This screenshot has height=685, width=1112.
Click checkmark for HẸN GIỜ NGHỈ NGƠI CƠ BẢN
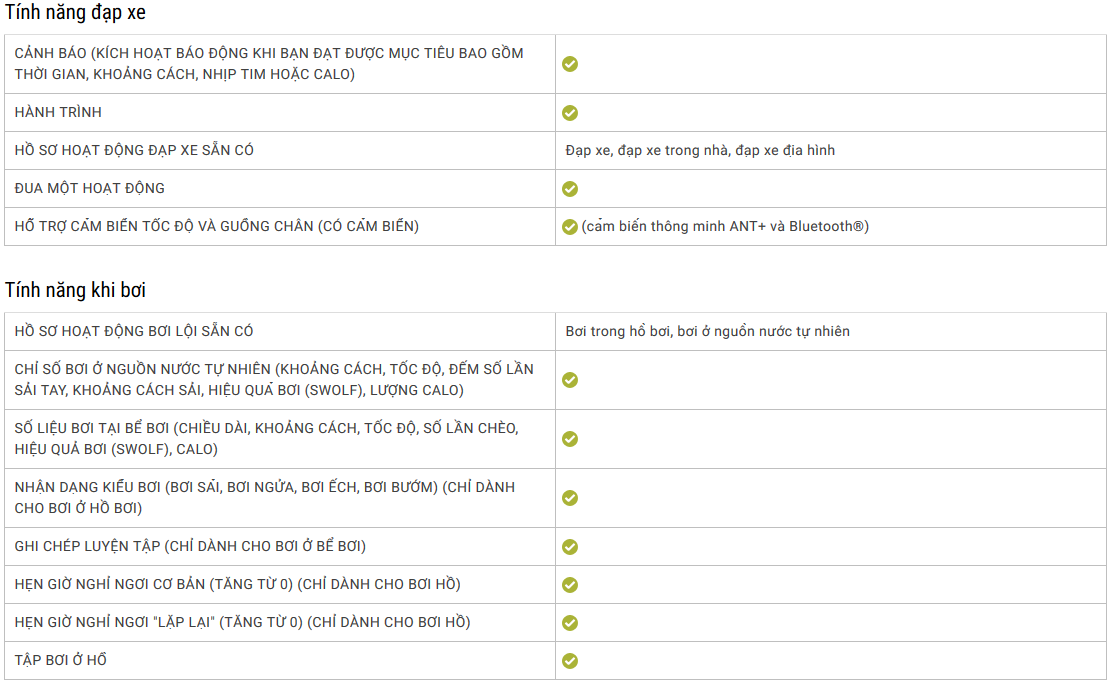[x=570, y=585]
